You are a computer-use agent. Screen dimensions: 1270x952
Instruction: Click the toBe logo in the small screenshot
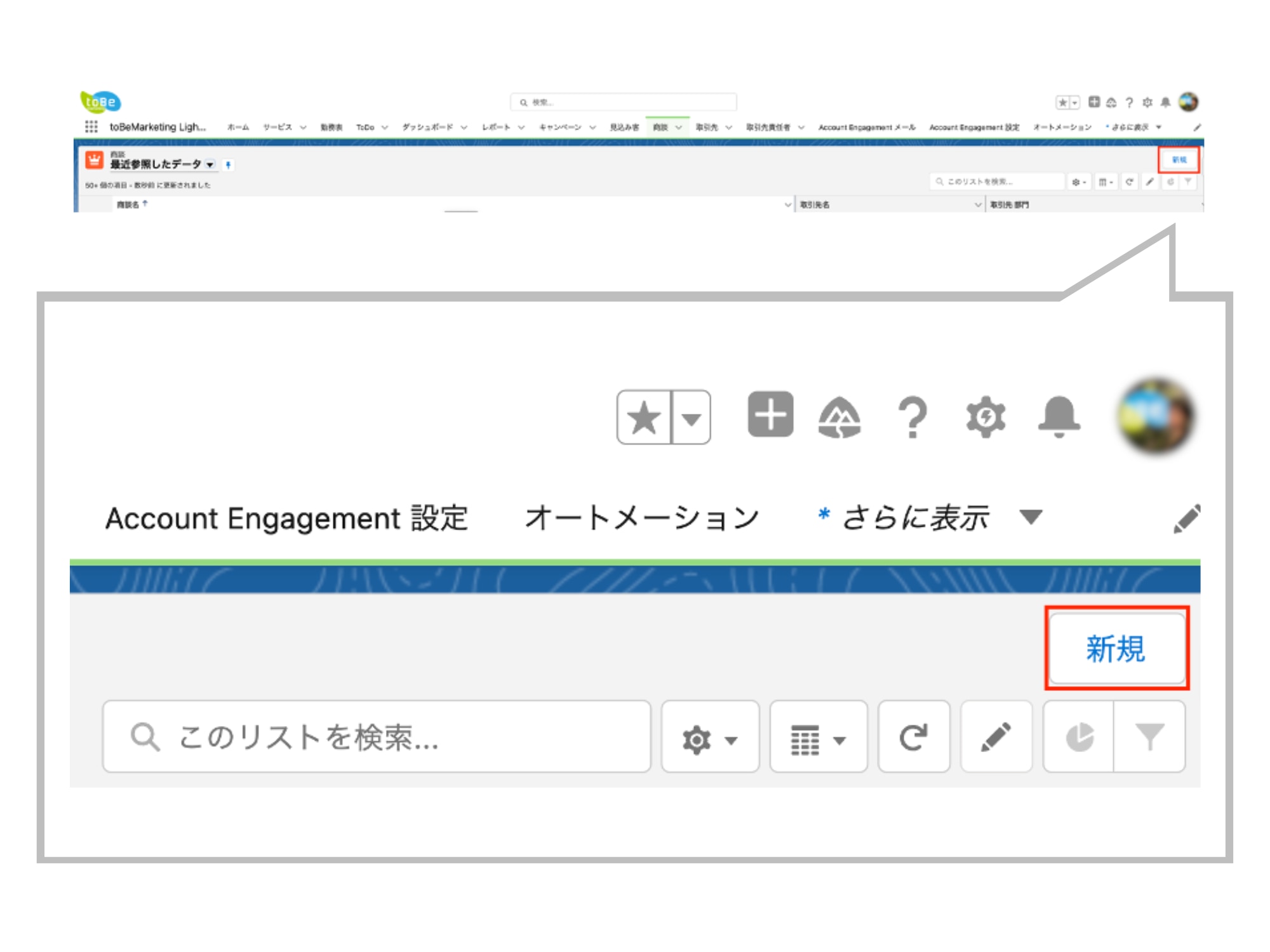point(100,102)
